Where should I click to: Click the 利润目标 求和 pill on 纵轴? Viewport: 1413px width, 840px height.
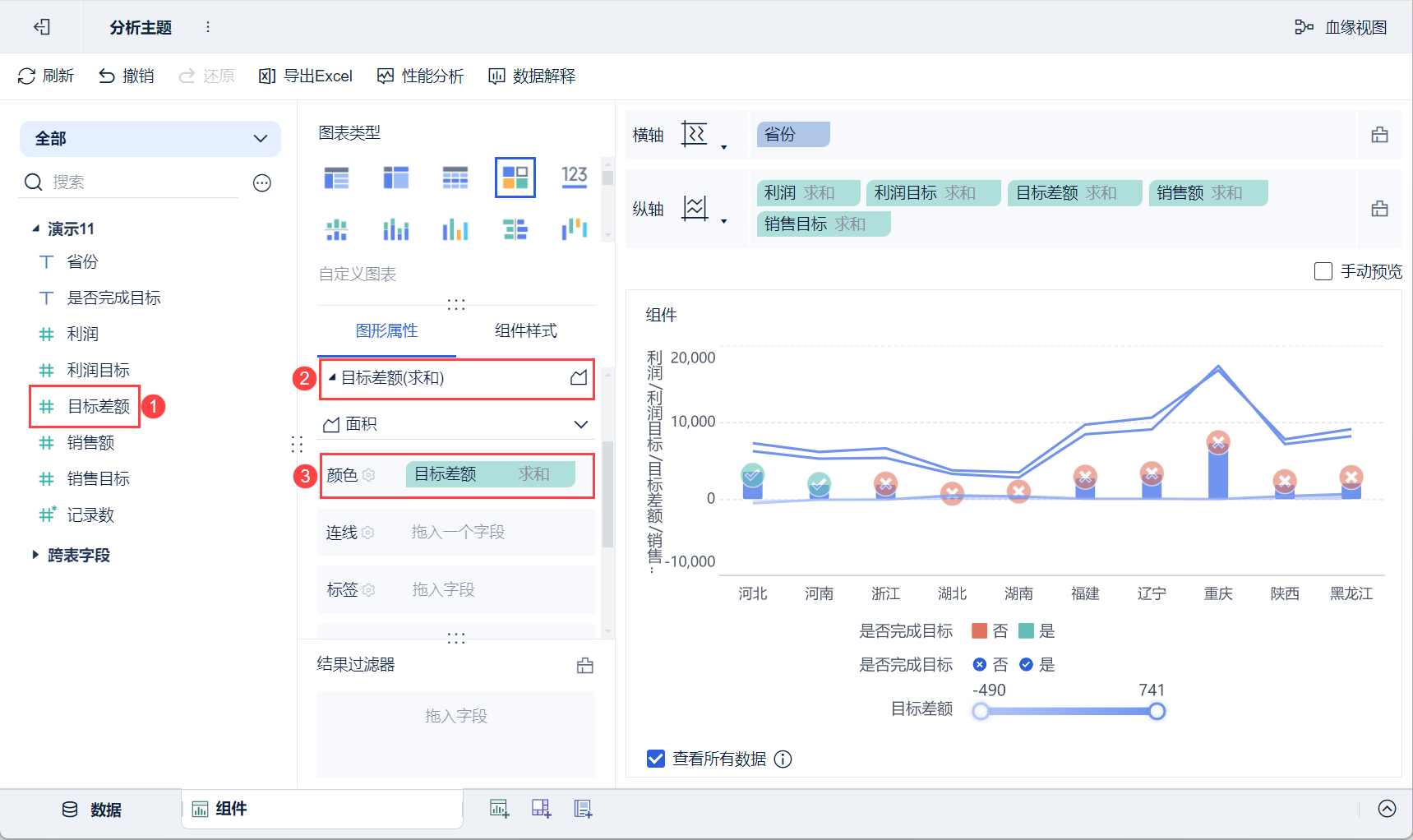(x=935, y=192)
